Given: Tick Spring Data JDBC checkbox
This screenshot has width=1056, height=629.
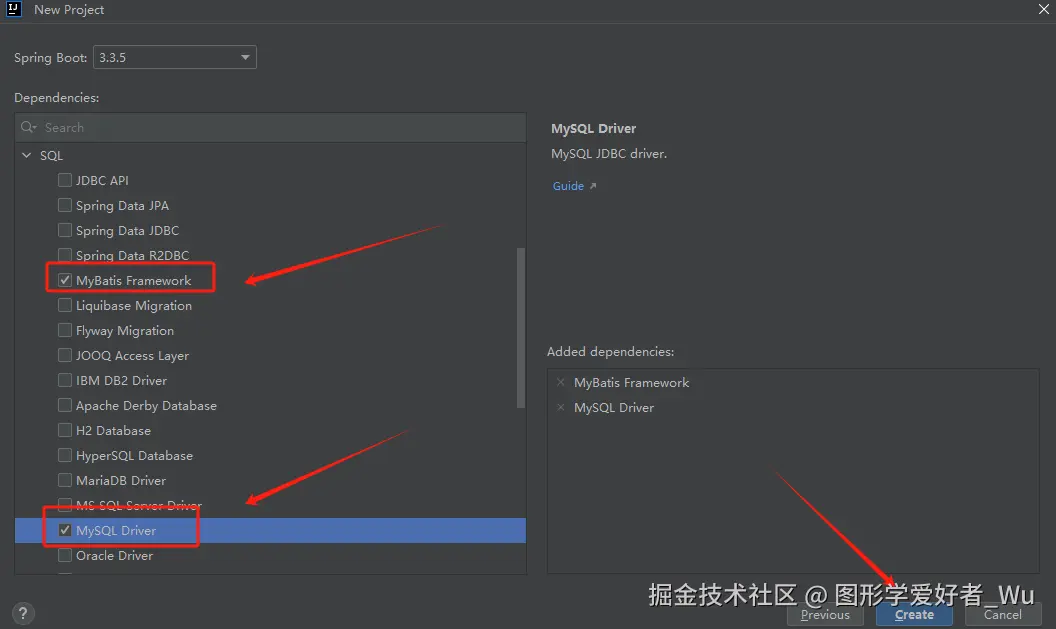Looking at the screenshot, I should (65, 230).
